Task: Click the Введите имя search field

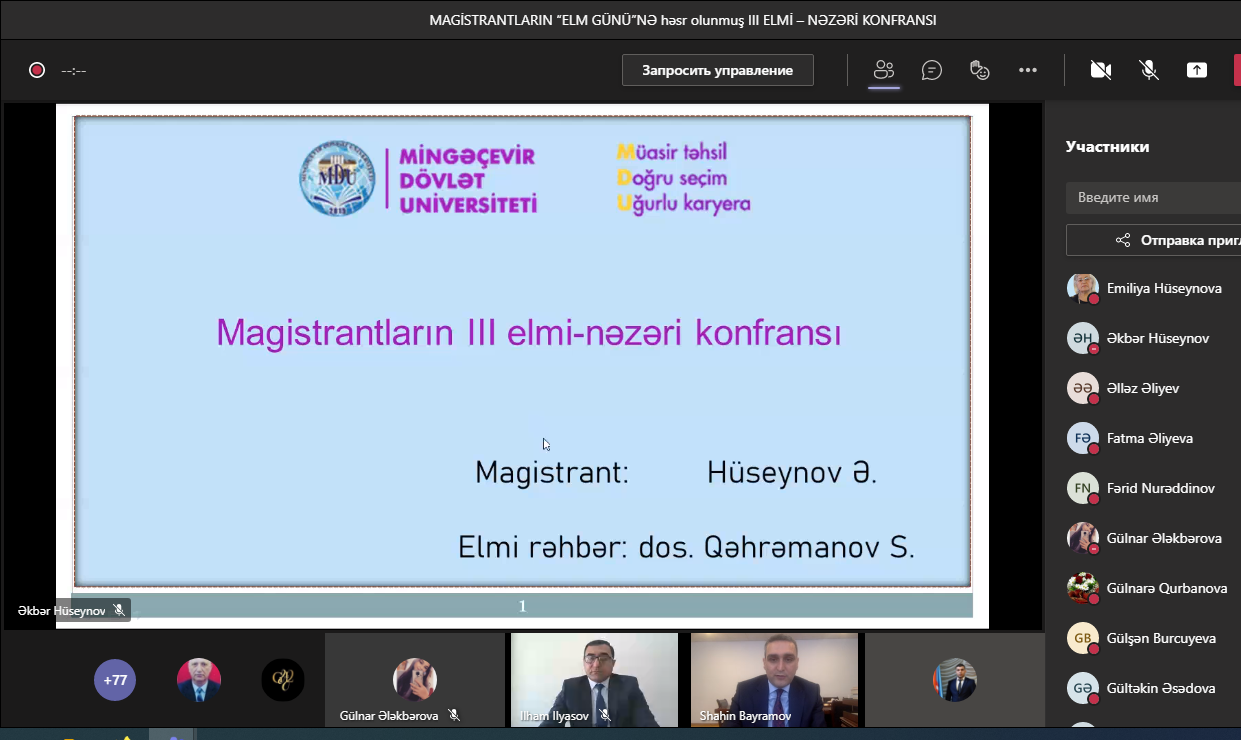Action: pyautogui.click(x=1155, y=197)
